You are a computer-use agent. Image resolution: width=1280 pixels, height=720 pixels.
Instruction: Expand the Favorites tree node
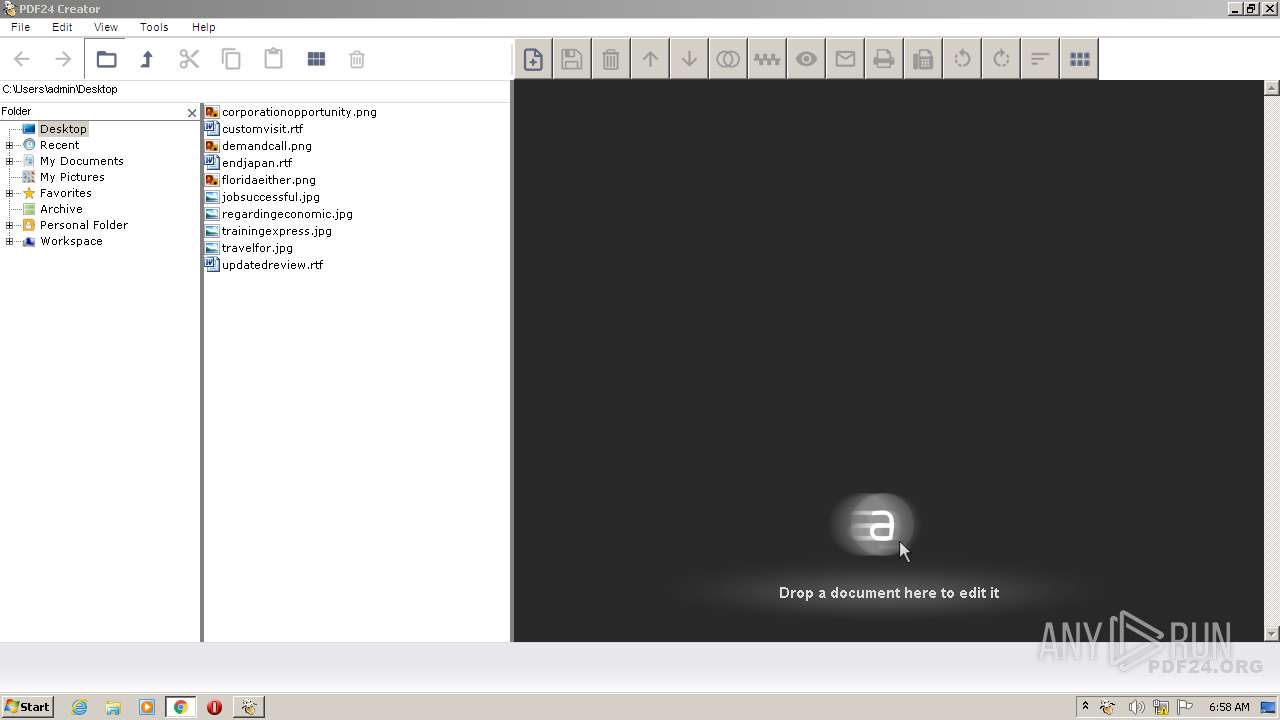tap(9, 193)
